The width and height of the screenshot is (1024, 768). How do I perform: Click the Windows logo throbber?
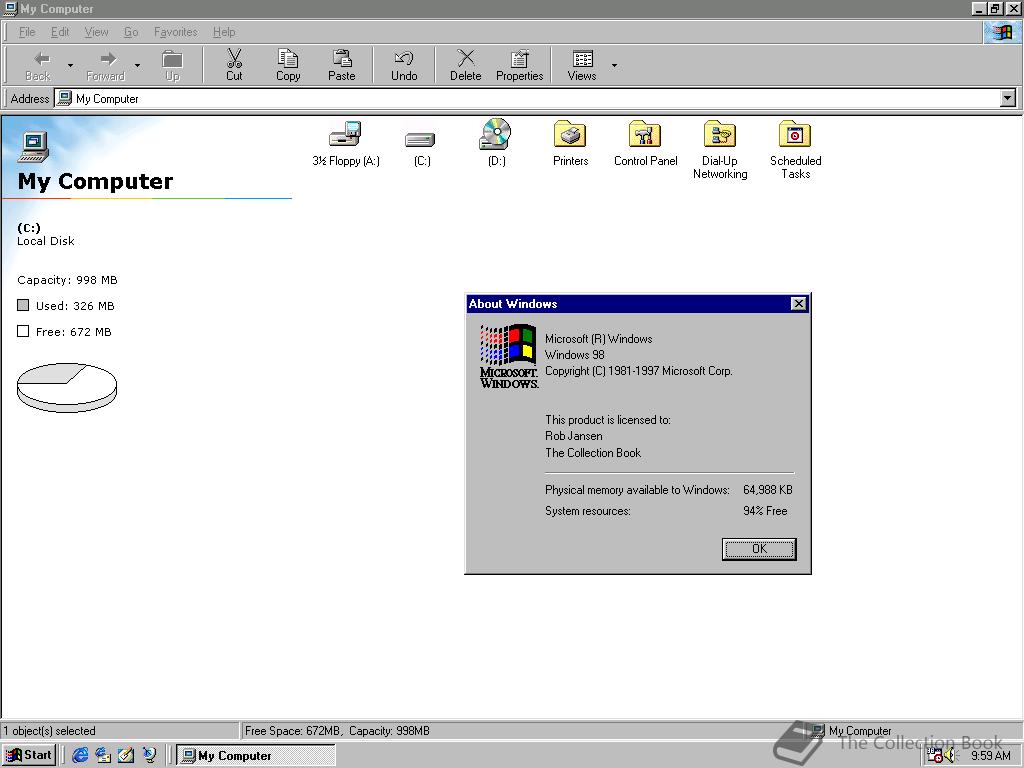(x=1002, y=31)
